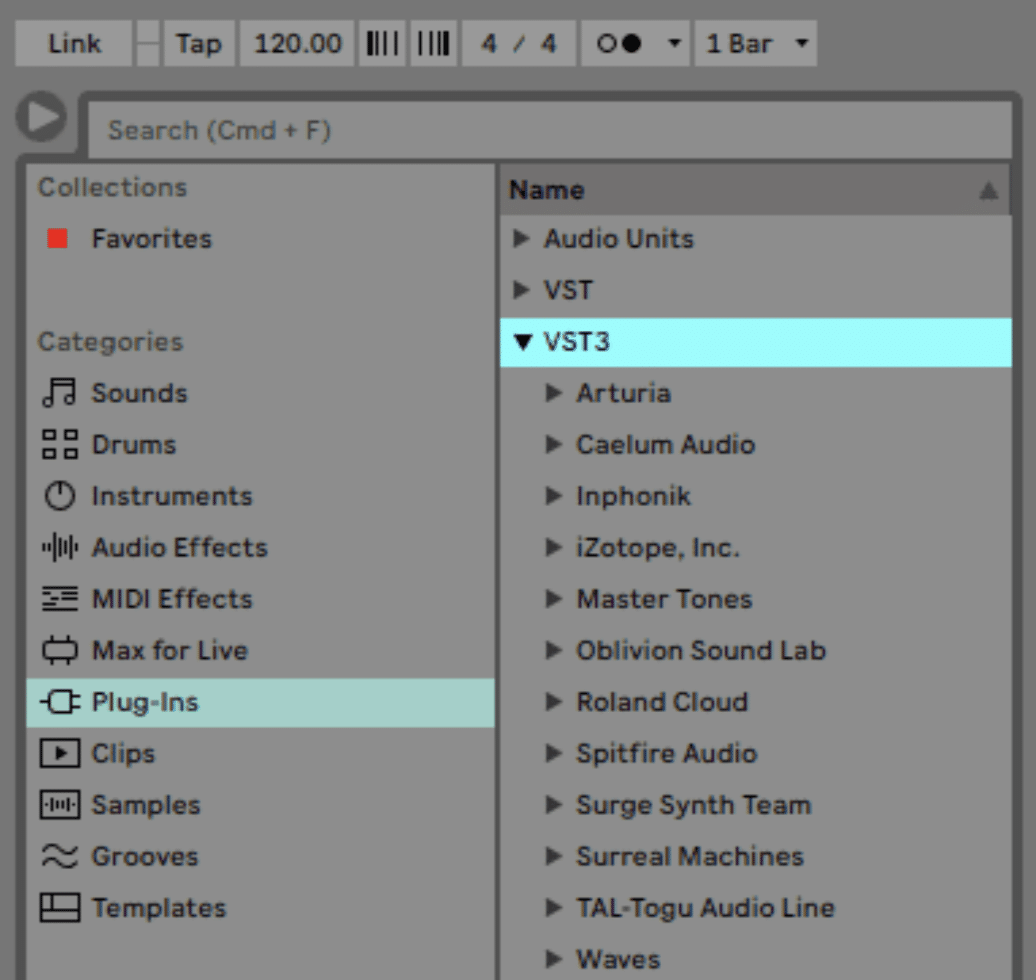1036x980 pixels.
Task: Click the Templates layout icon
Action: 59,907
